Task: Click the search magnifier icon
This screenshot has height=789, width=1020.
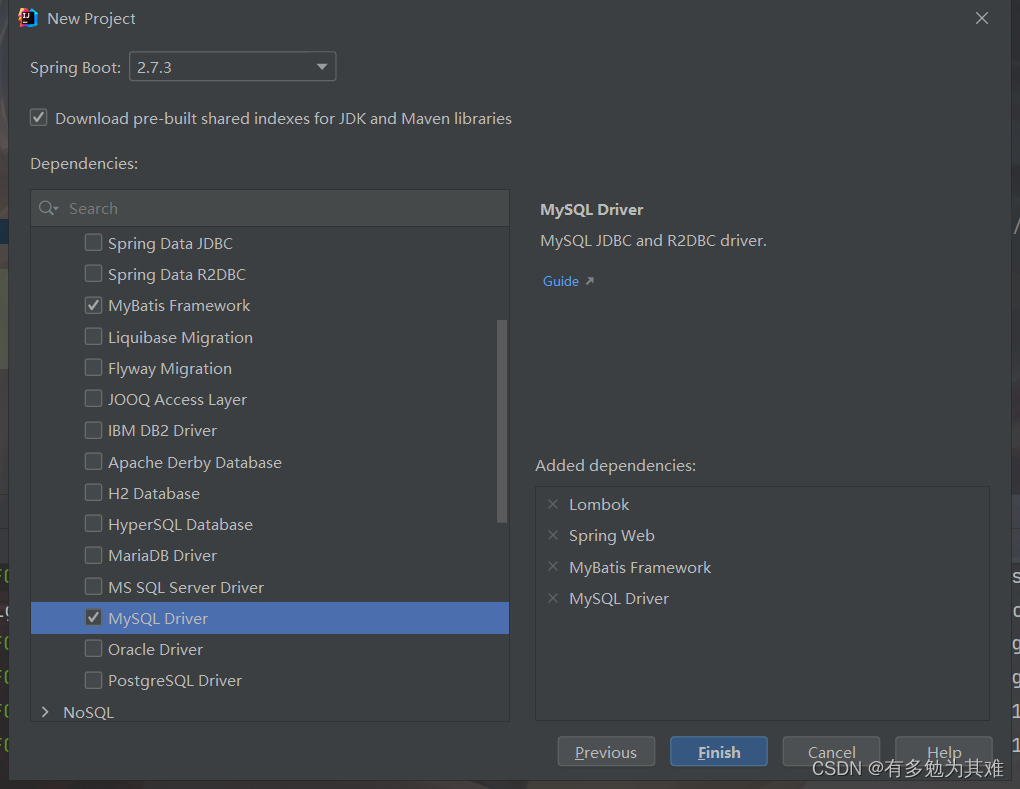Action: pos(47,208)
